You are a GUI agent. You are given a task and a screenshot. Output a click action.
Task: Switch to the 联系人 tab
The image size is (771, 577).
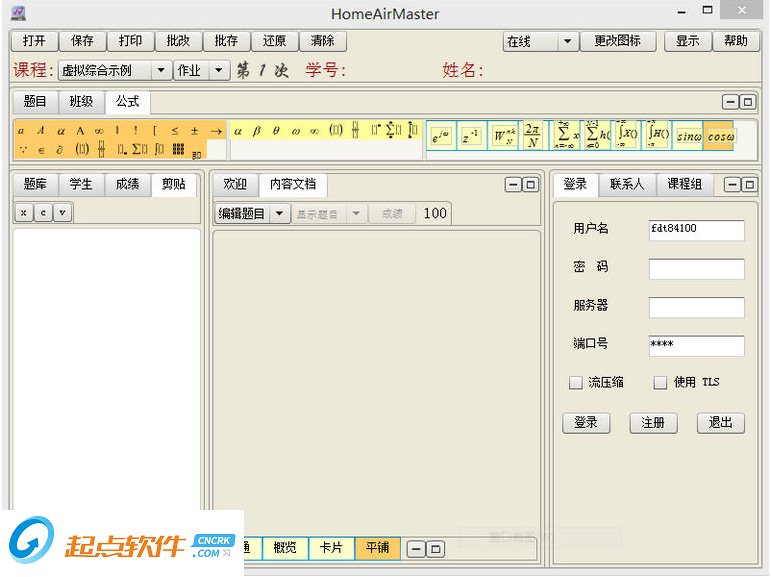[627, 184]
